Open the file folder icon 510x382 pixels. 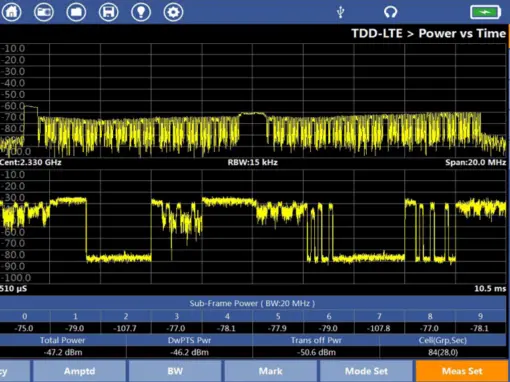(76, 12)
